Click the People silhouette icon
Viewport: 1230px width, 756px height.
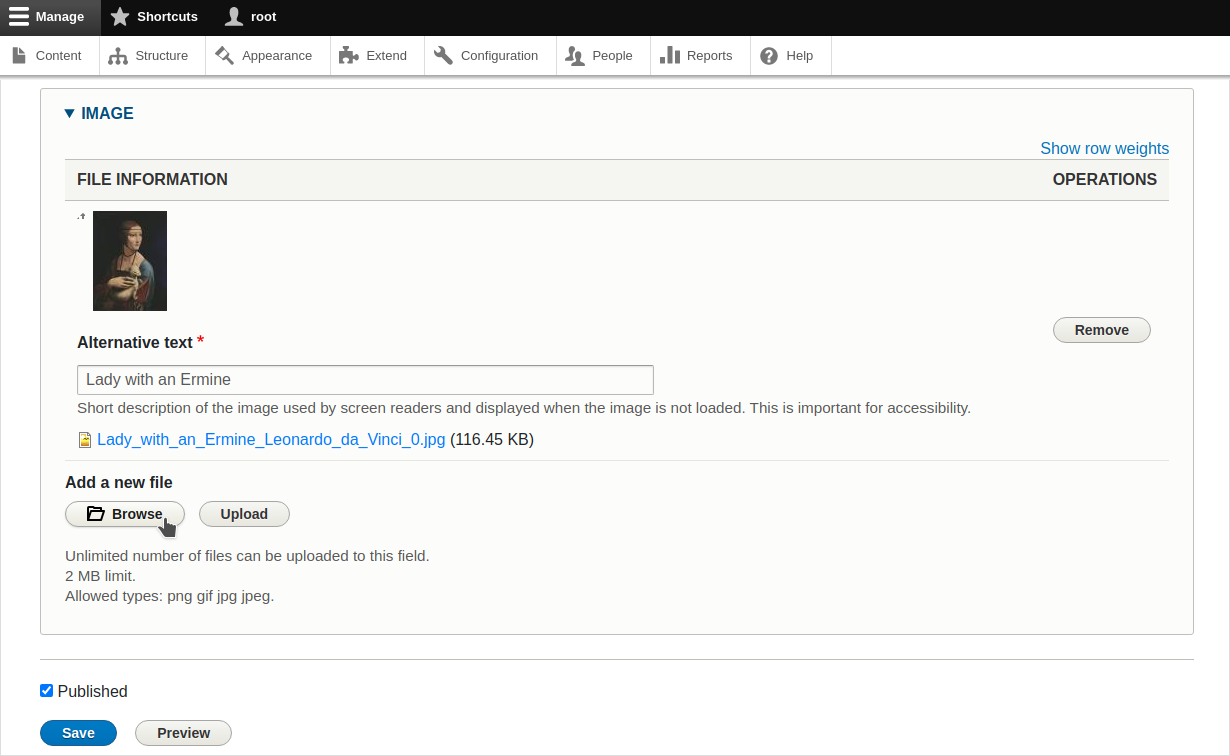(575, 56)
